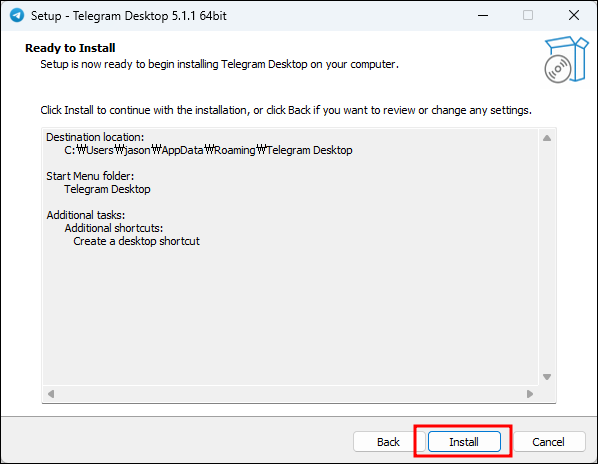Click the 'Ready to Install' heading
Image resolution: width=598 pixels, height=464 pixels.
pyautogui.click(x=70, y=48)
